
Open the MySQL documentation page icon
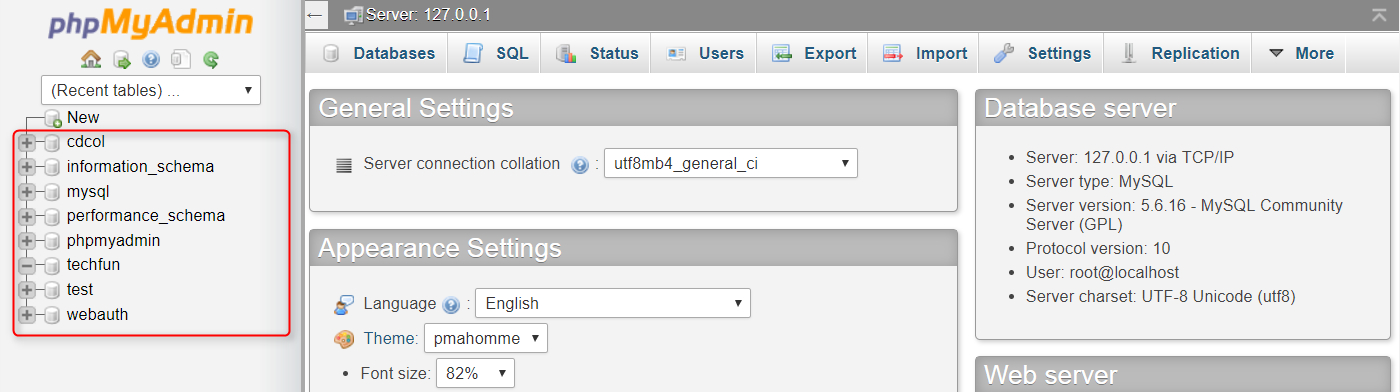click(181, 60)
